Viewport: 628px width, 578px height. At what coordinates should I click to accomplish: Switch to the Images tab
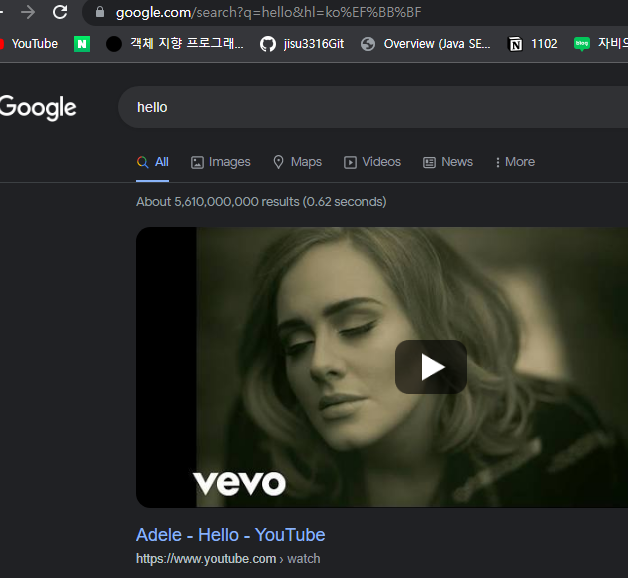(x=221, y=162)
